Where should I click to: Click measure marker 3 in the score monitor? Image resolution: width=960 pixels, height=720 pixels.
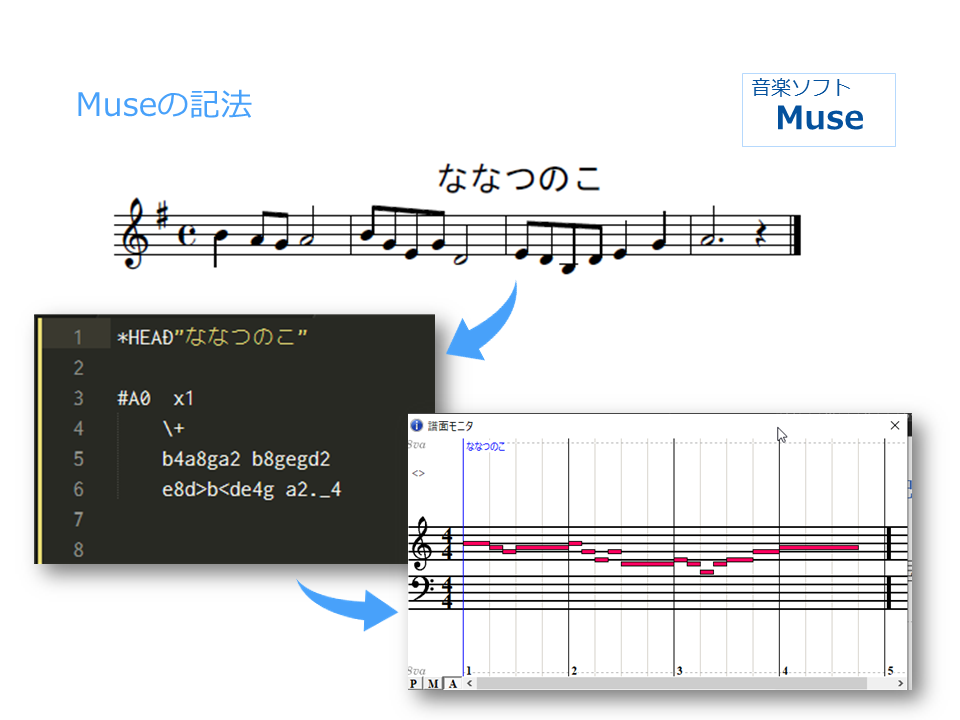click(680, 670)
